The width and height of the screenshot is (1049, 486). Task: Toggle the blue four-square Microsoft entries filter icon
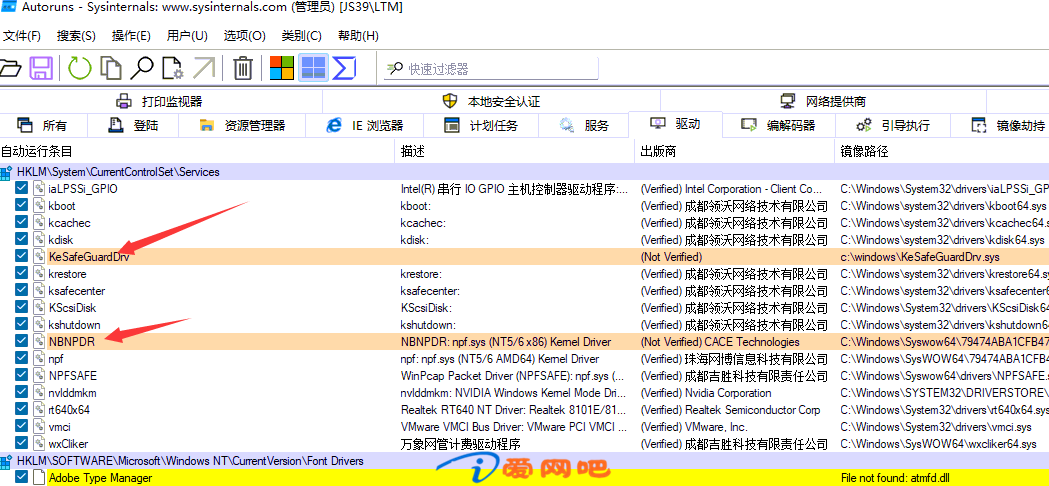[313, 68]
